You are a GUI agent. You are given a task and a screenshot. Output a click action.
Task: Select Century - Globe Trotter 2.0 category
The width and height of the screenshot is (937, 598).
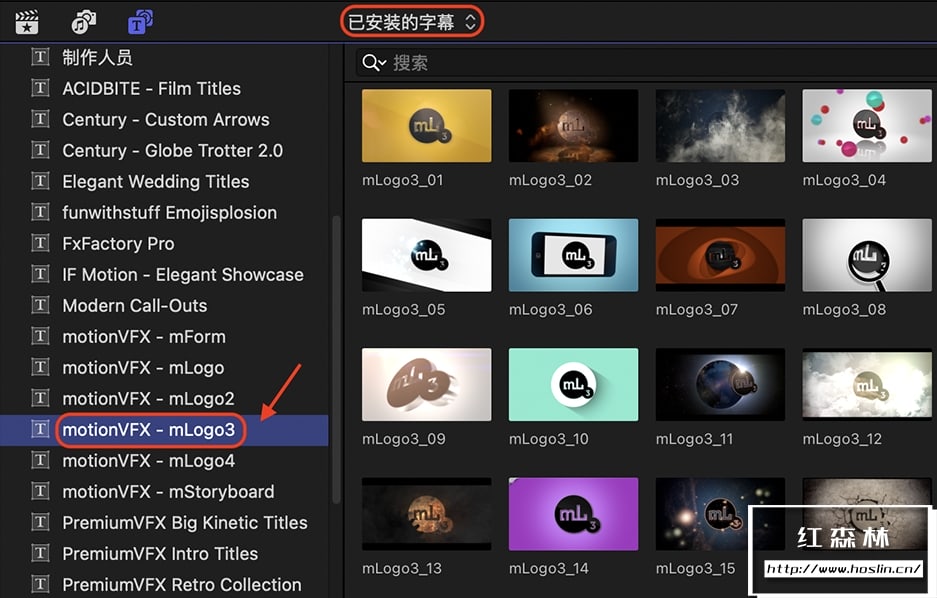coord(164,151)
